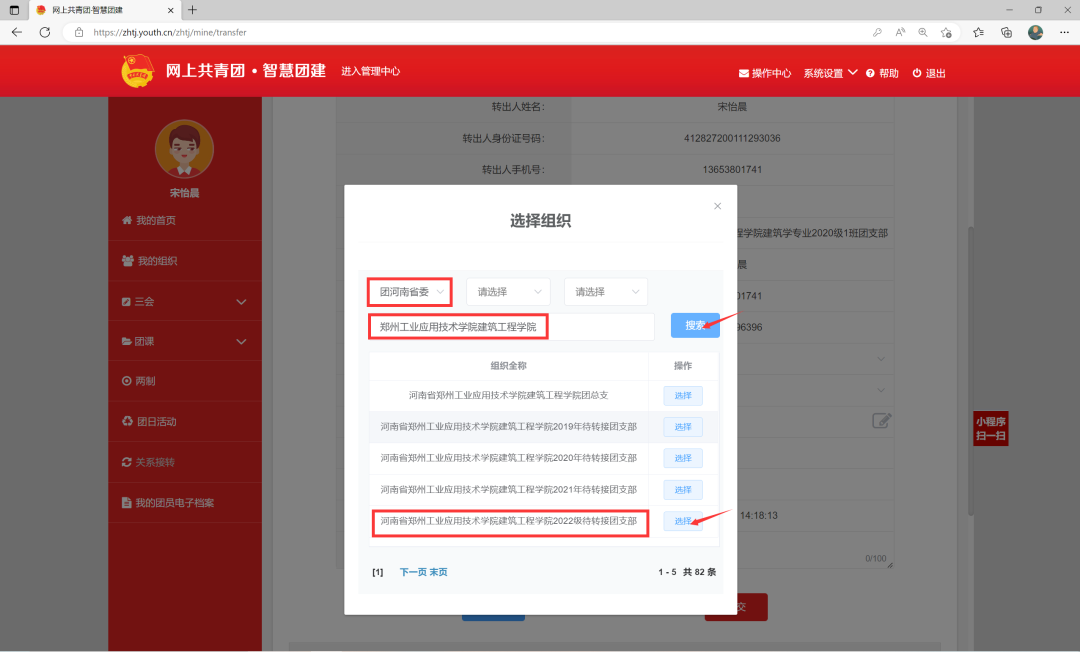Open 我的团员电子档案 in sidebar
Viewport: 1080px width, 652px height.
(174, 502)
